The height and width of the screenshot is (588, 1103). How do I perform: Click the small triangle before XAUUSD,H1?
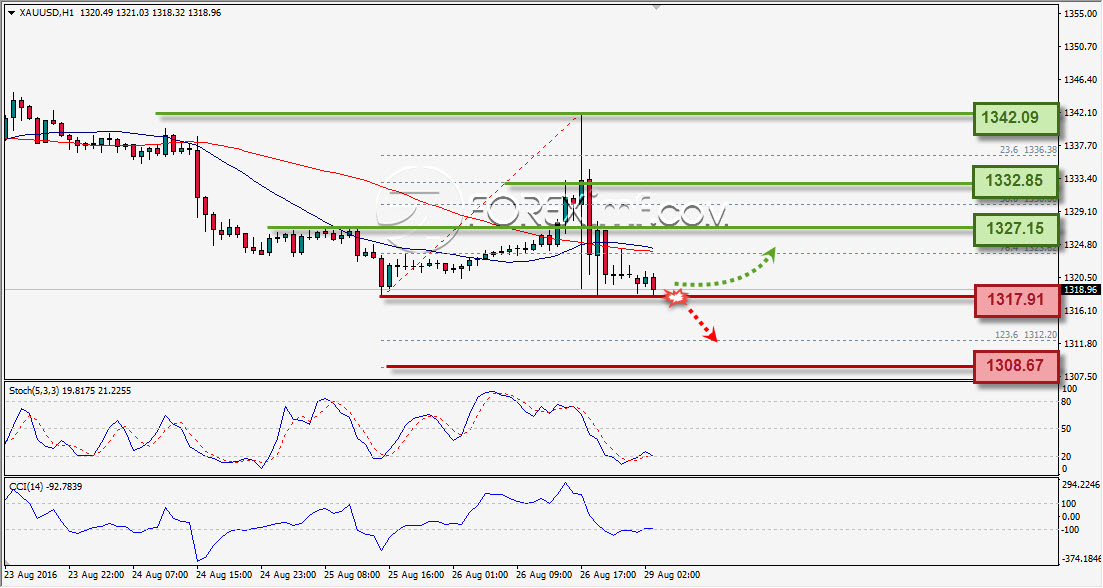[x=11, y=13]
